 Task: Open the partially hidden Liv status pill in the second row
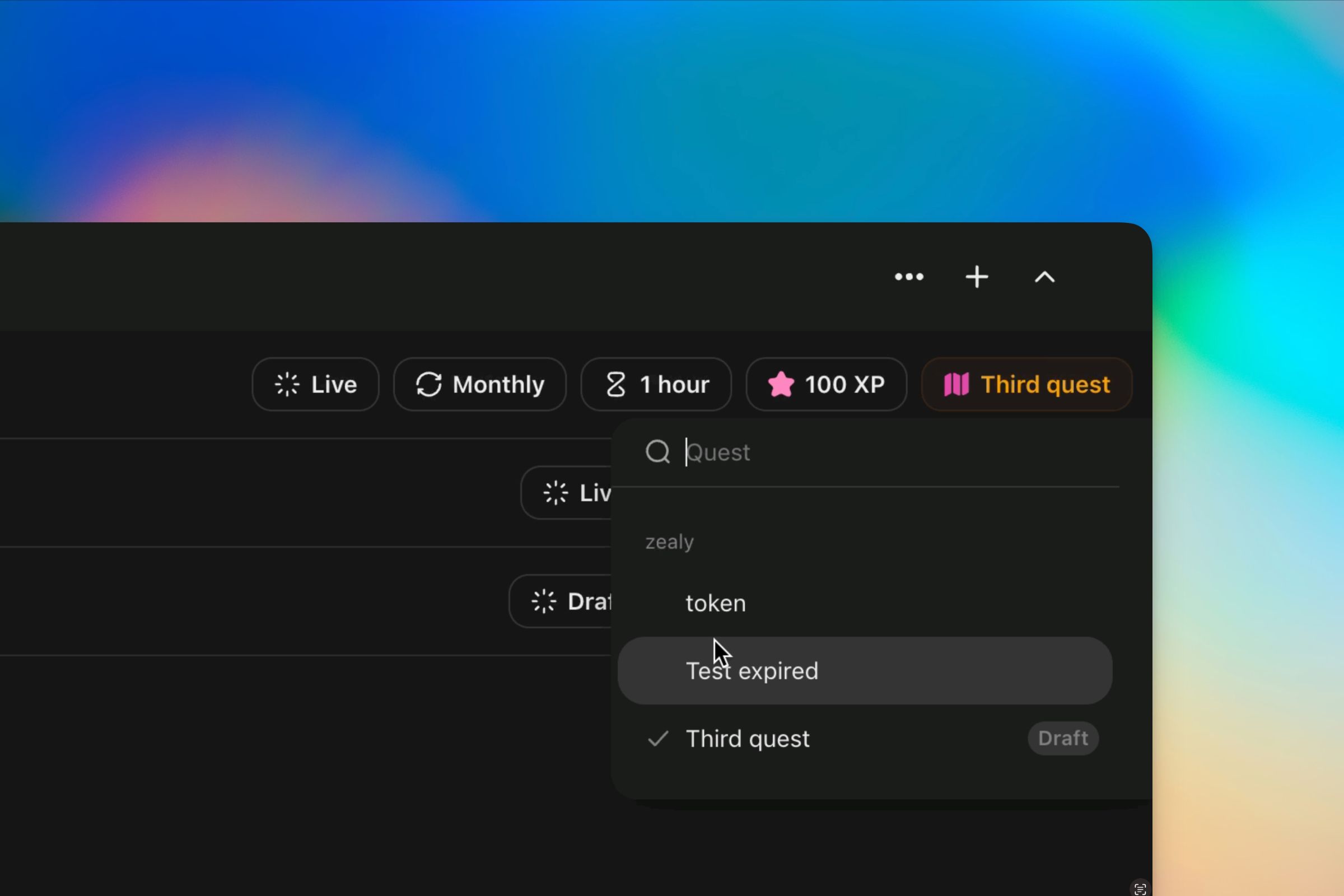tap(566, 493)
